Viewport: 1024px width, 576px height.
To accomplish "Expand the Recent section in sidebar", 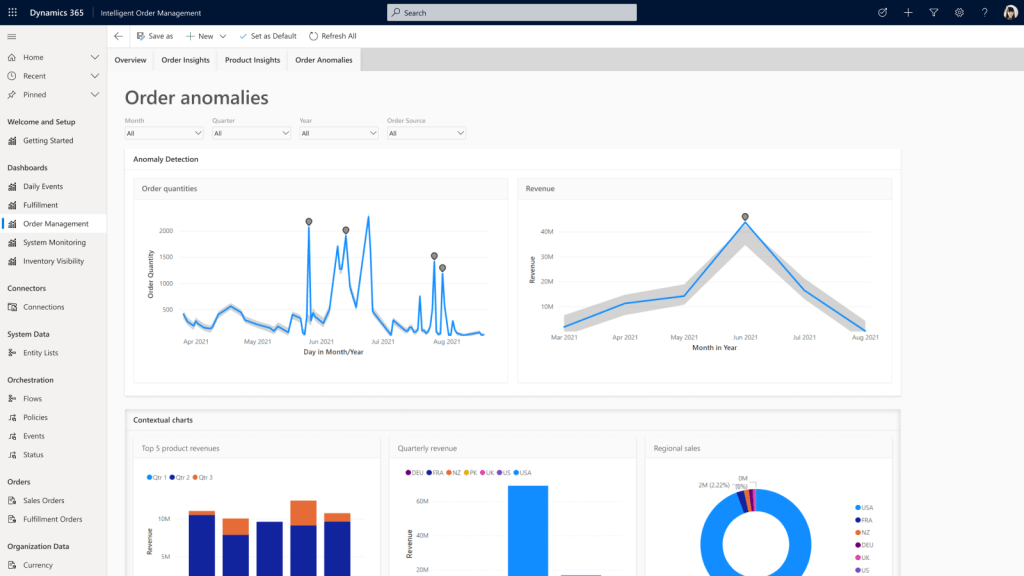I will coord(95,75).
